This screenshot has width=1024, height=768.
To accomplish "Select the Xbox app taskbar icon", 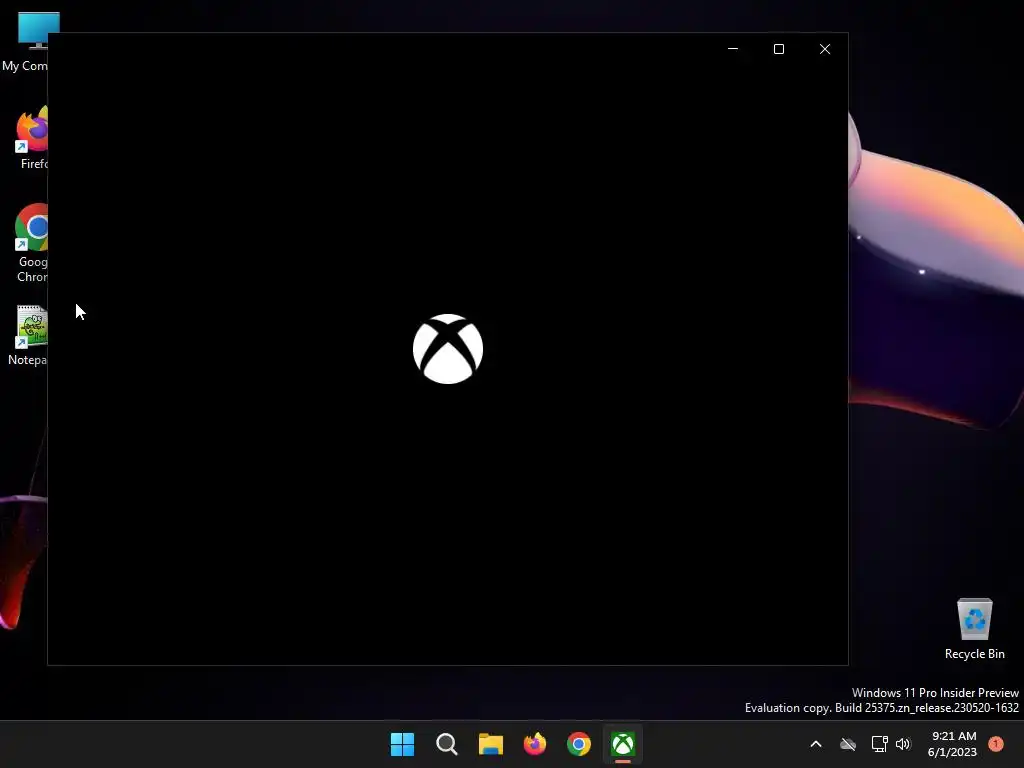I will pyautogui.click(x=623, y=744).
